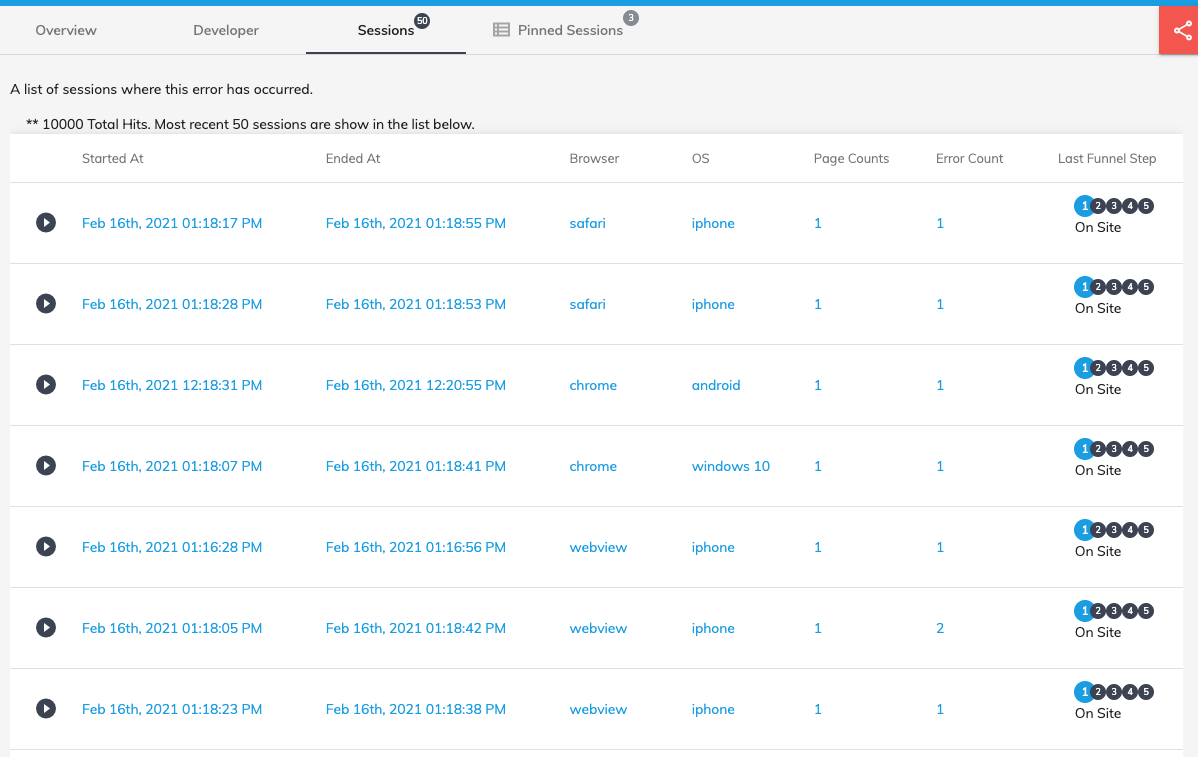
Task: Open start time Feb 16th, 2021 01:18:07 PM
Action: pyautogui.click(x=172, y=466)
